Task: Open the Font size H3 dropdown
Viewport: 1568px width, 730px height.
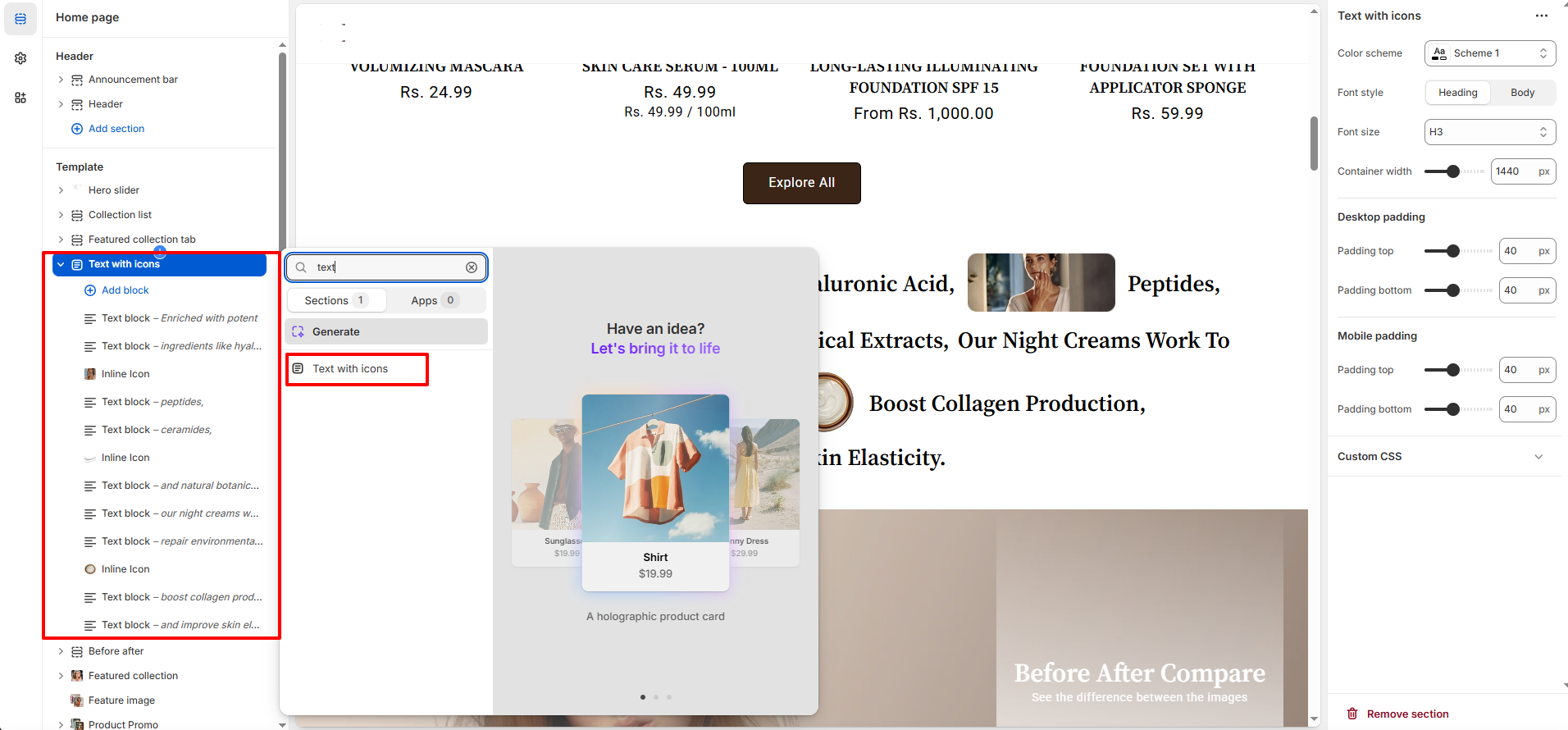Action: tap(1489, 132)
